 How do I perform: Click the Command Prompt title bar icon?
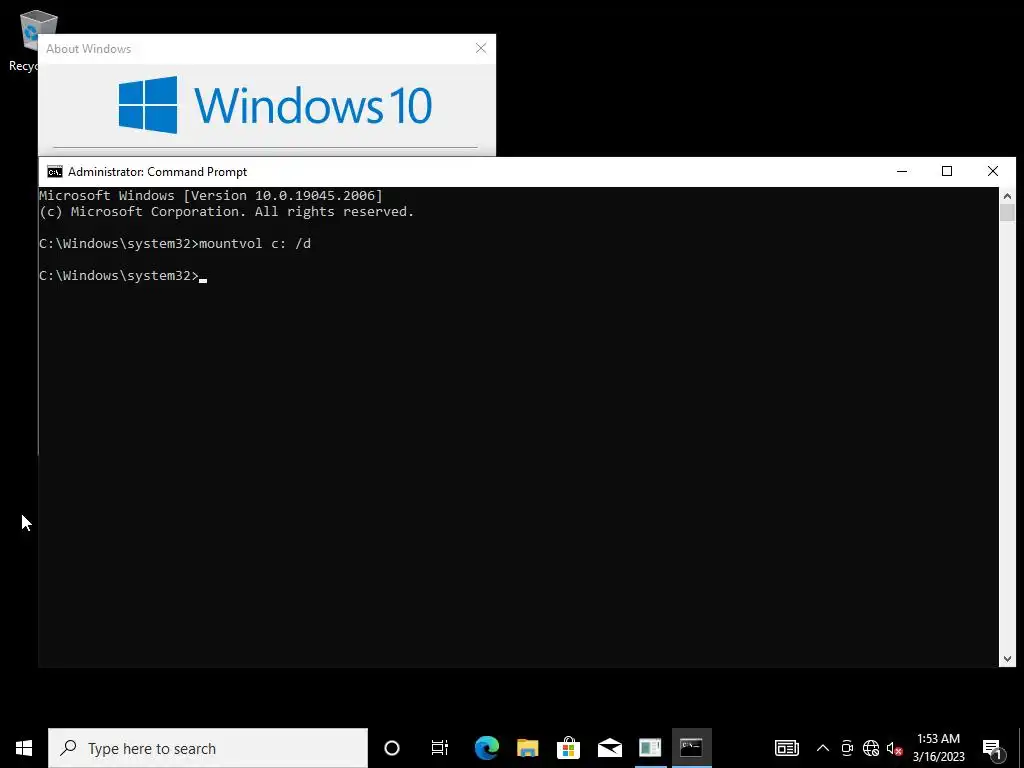tap(55, 172)
